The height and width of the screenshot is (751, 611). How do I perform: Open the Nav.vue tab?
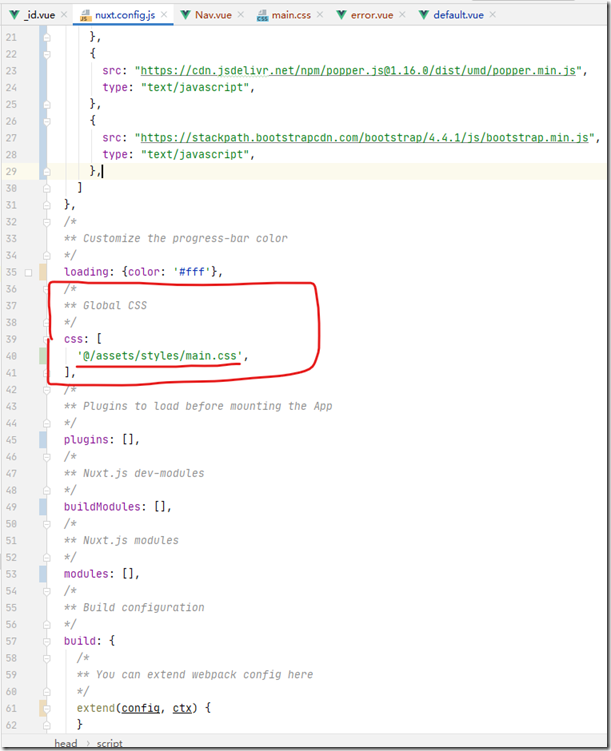[213, 15]
